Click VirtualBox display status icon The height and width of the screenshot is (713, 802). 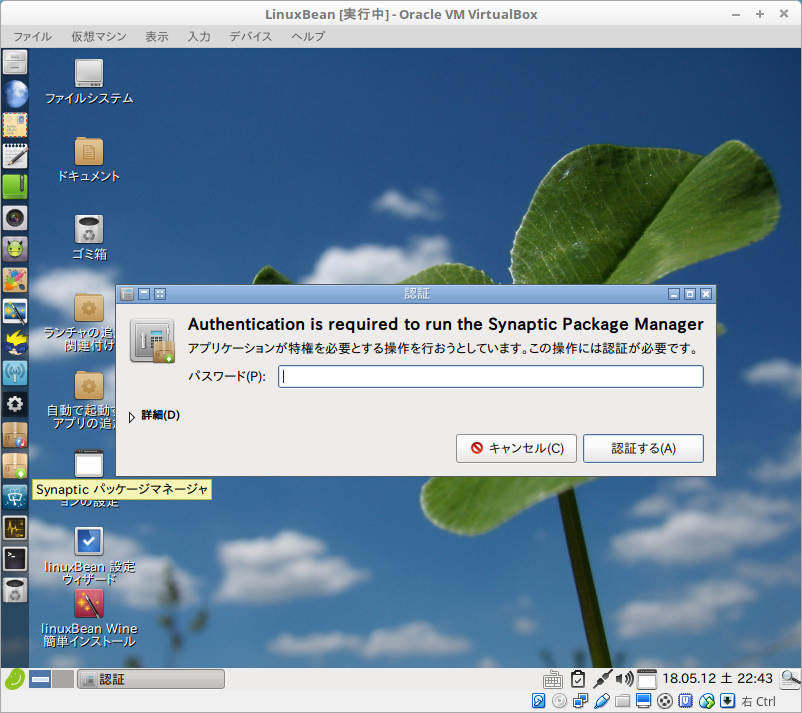tap(643, 701)
